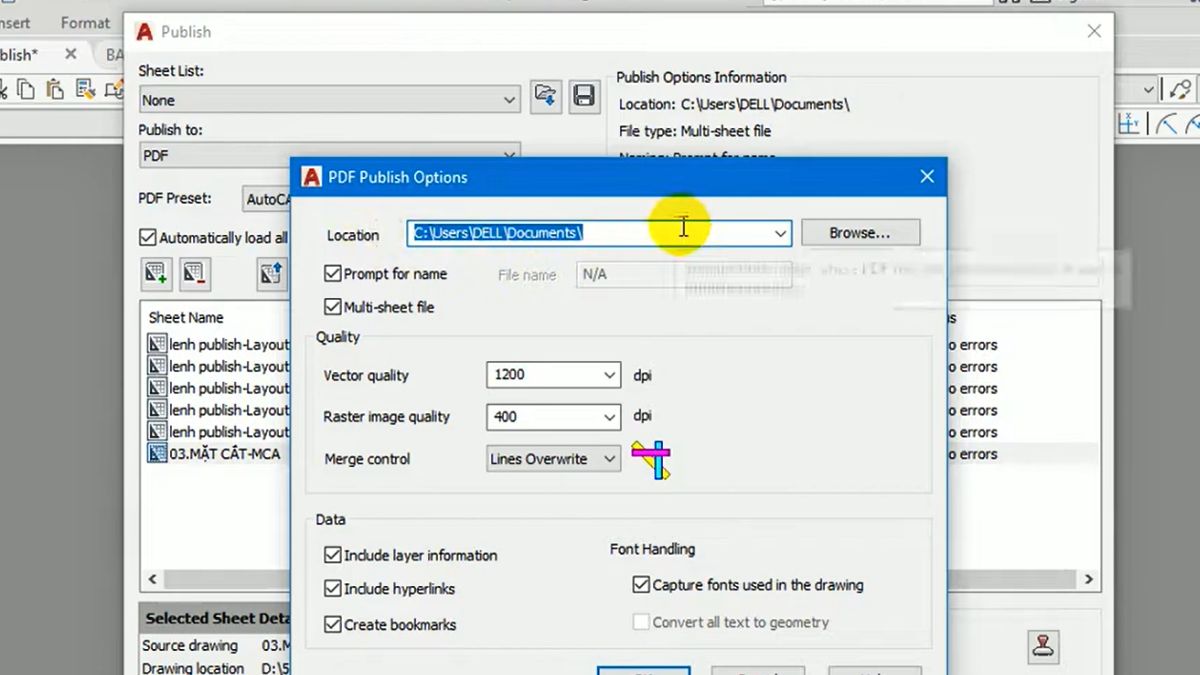Toggle Convert all text to geometry checkbox
The height and width of the screenshot is (675, 1200).
point(641,622)
